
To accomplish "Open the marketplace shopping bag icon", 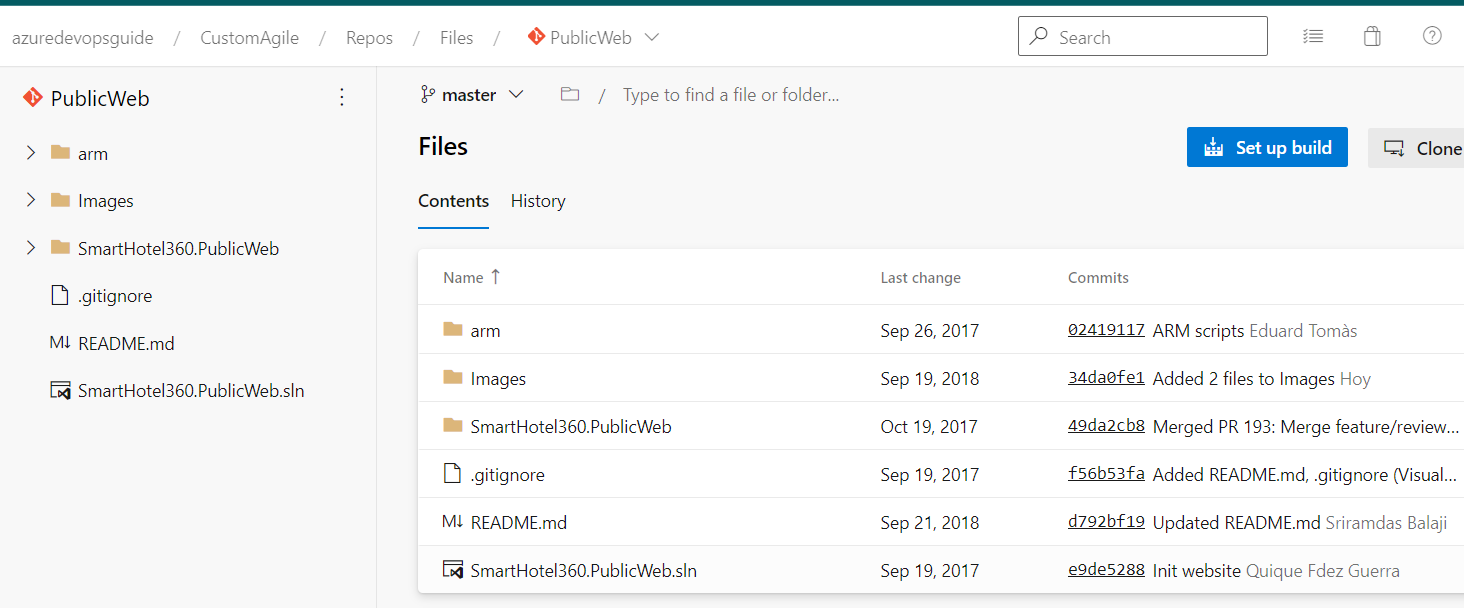I will pyautogui.click(x=1372, y=37).
